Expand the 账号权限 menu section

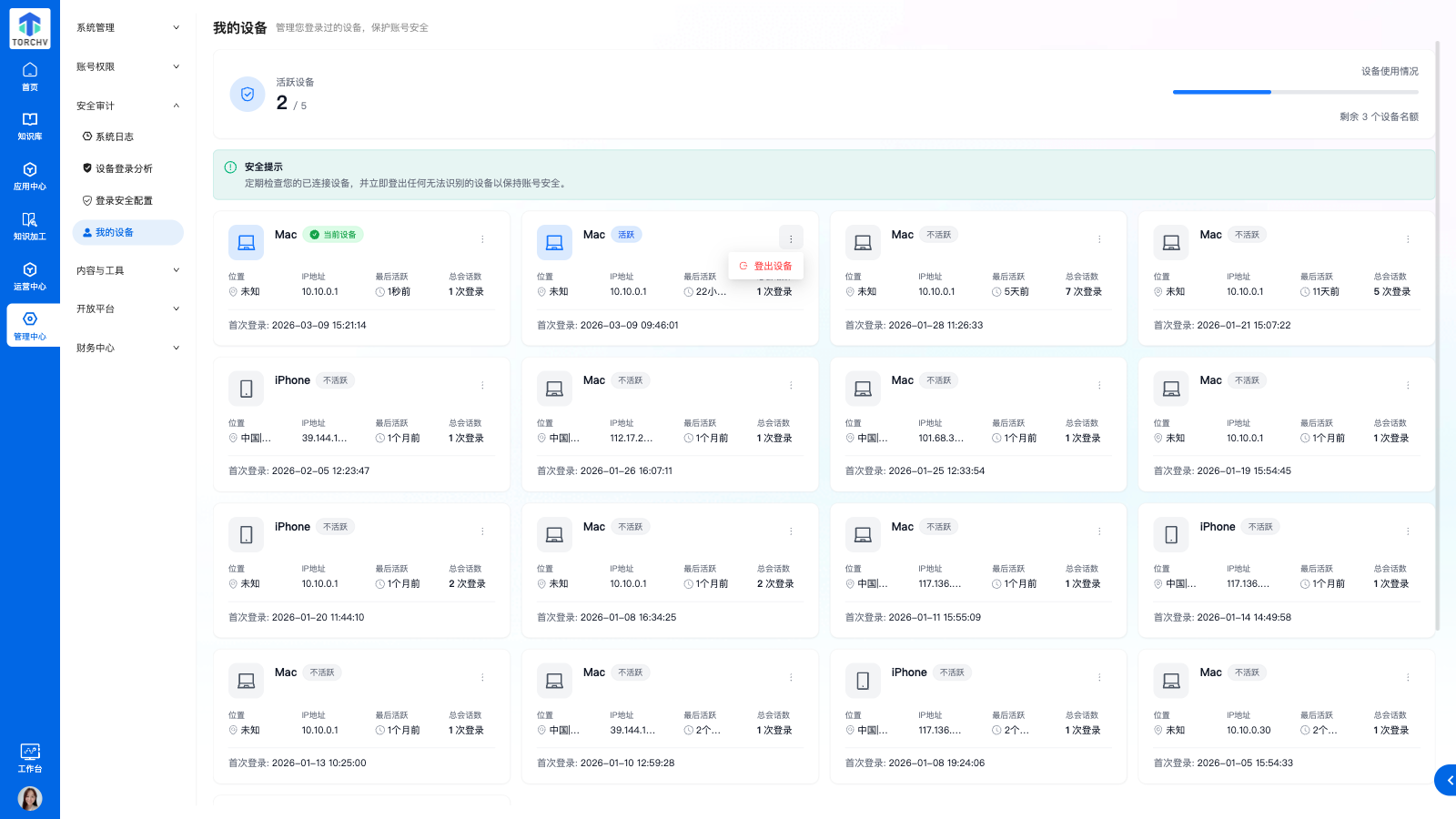click(x=127, y=67)
